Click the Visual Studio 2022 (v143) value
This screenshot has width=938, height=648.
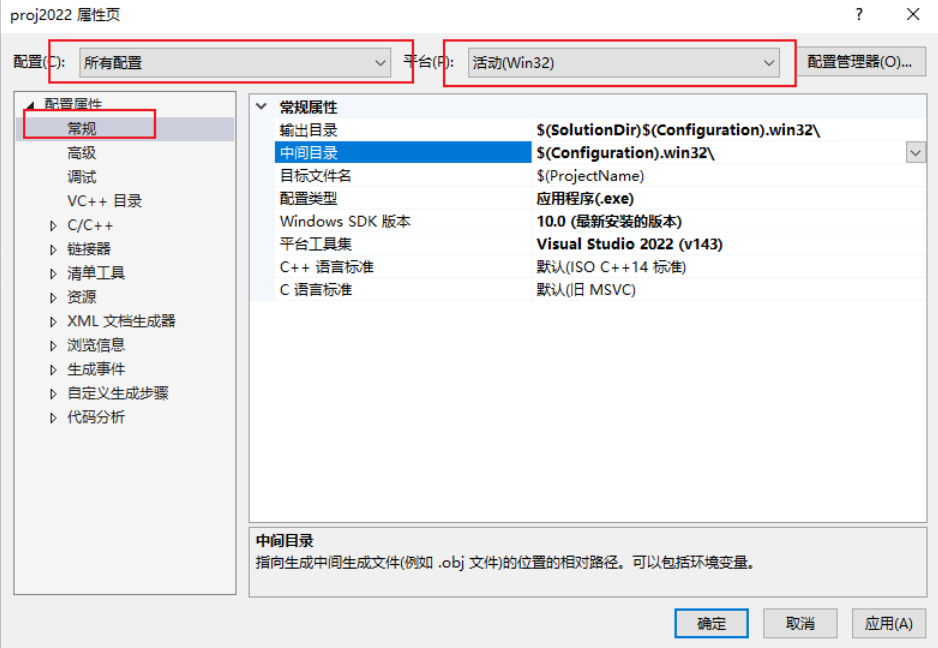(629, 244)
